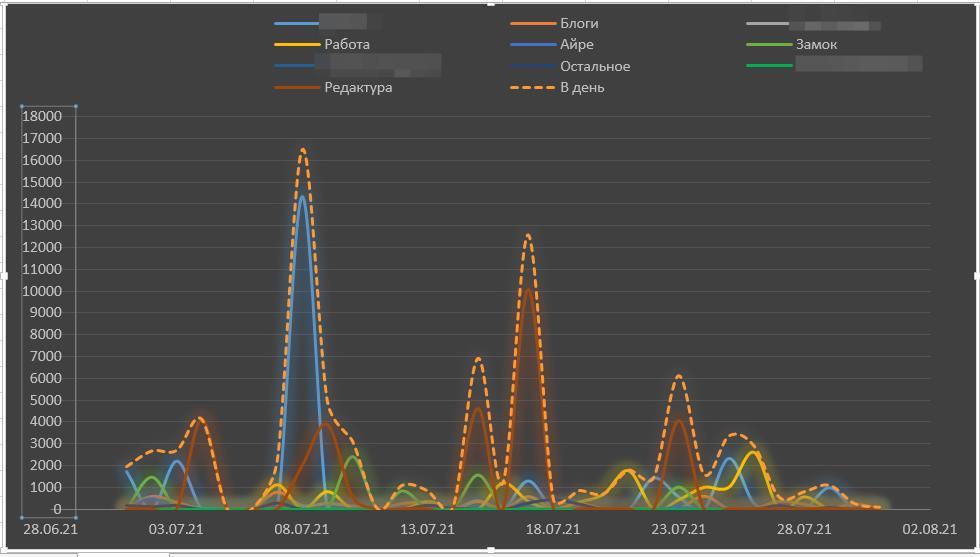Select the 0 label on vertical axis

click(x=57, y=509)
